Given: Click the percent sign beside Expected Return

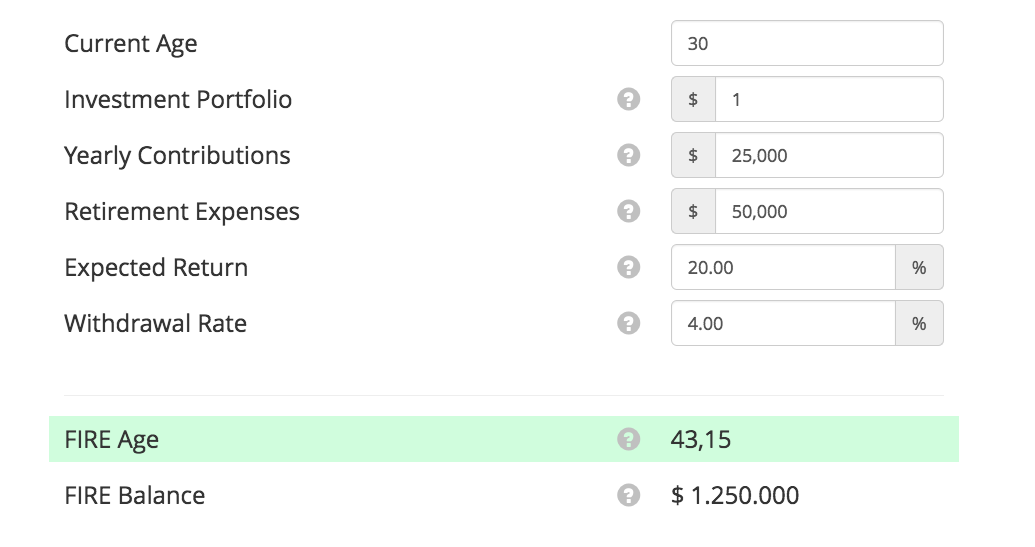Looking at the screenshot, I should tap(919, 267).
